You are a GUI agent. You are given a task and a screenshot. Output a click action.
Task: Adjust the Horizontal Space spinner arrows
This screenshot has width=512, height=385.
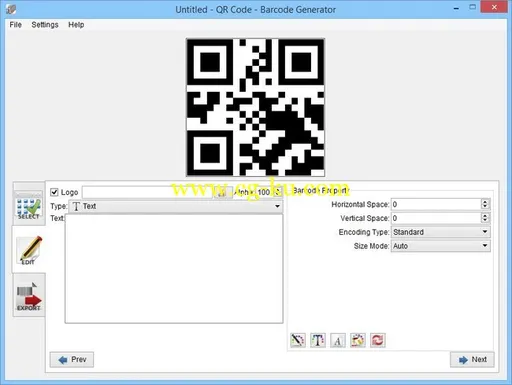[x=485, y=204]
